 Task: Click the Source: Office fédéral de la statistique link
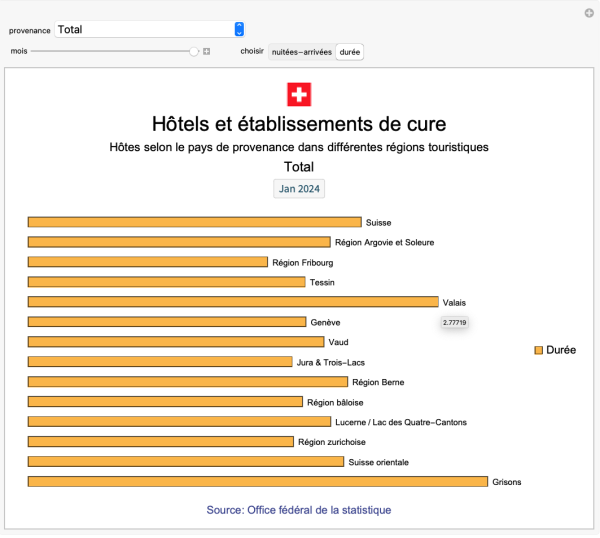(299, 510)
